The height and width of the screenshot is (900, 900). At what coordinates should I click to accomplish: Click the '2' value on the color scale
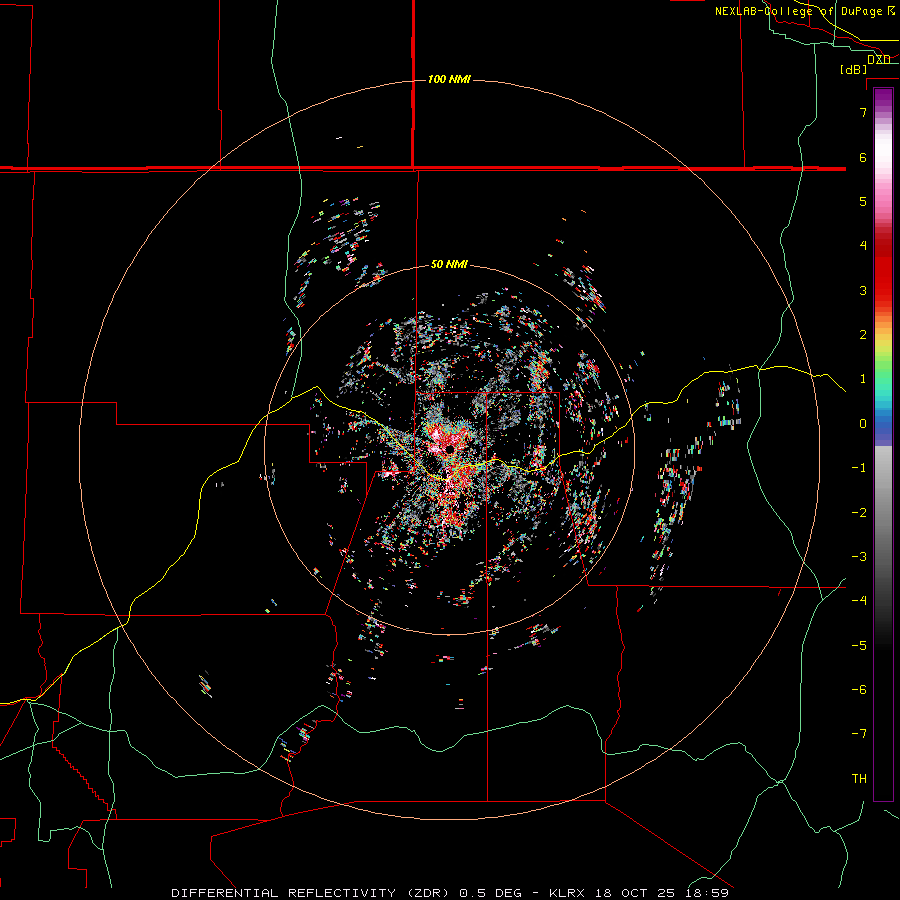click(863, 335)
